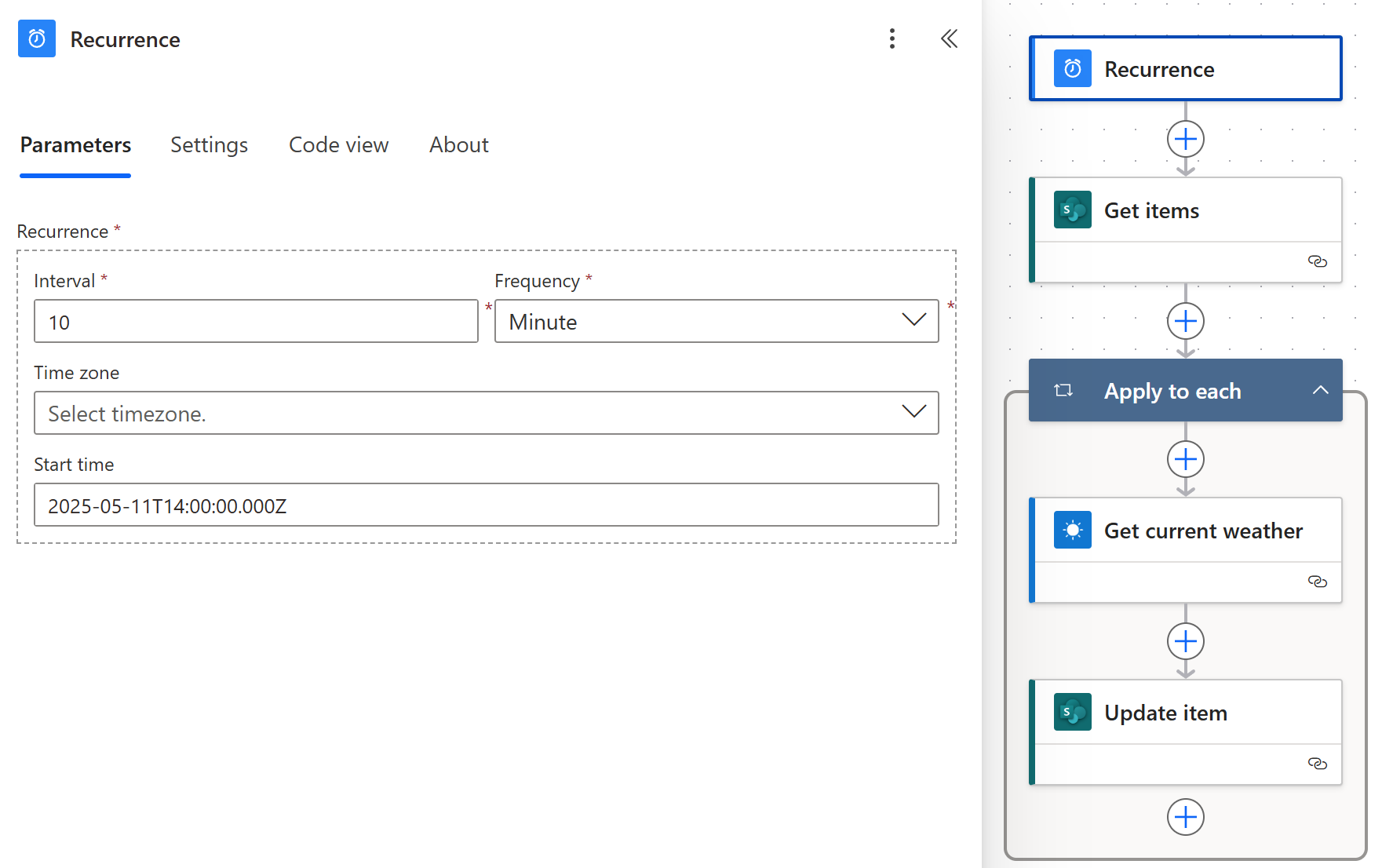
Task: Click the Recurrence trigger clock icon in flow
Action: [1072, 68]
